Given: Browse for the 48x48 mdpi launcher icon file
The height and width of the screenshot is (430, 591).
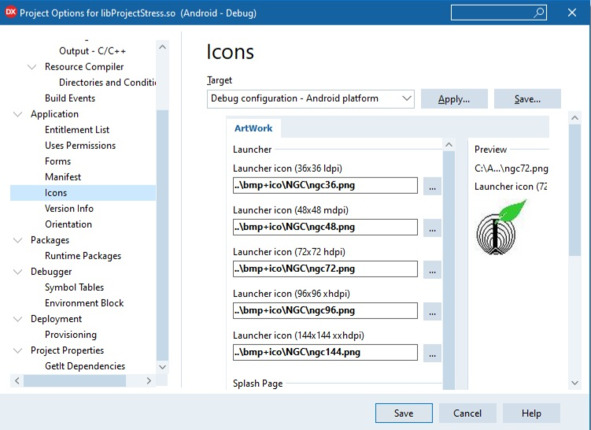Looking at the screenshot, I should pos(432,228).
